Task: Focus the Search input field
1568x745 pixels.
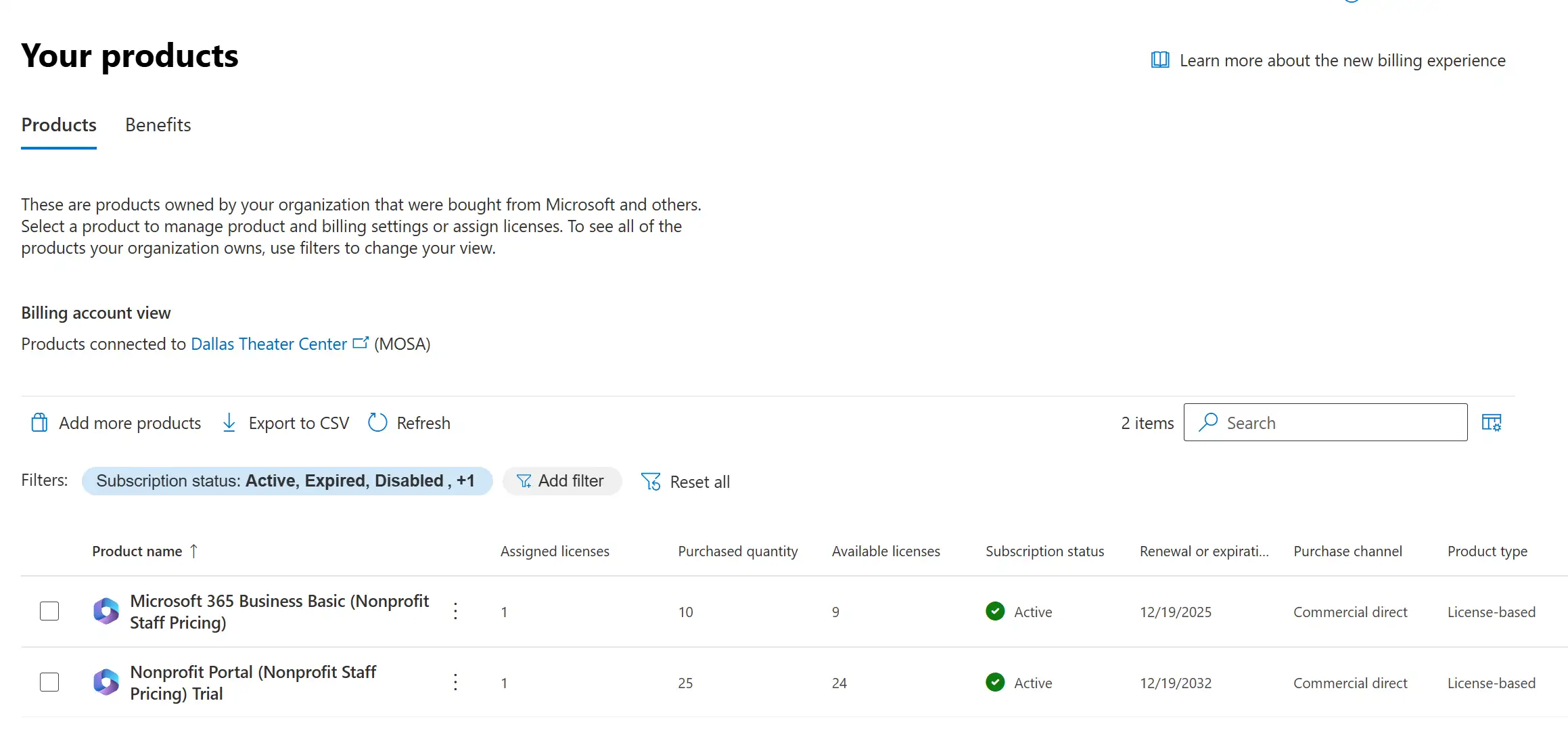Action: 1326,422
